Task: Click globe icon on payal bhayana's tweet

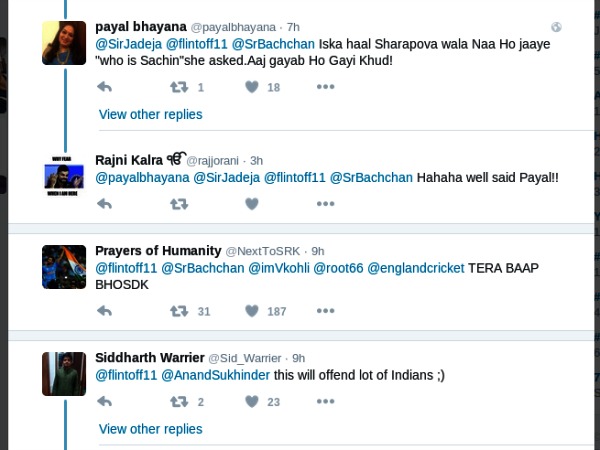Action: tap(556, 27)
